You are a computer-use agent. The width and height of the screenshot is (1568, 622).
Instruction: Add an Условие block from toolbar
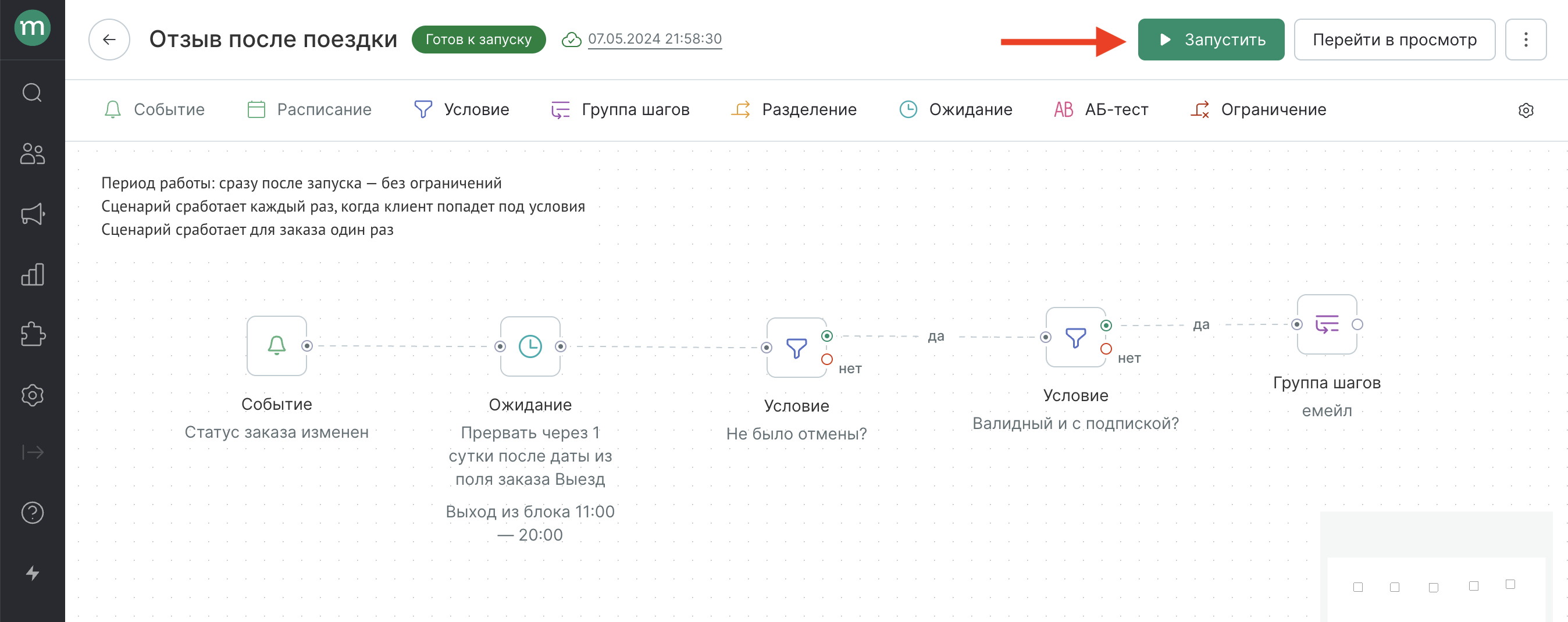click(x=461, y=109)
